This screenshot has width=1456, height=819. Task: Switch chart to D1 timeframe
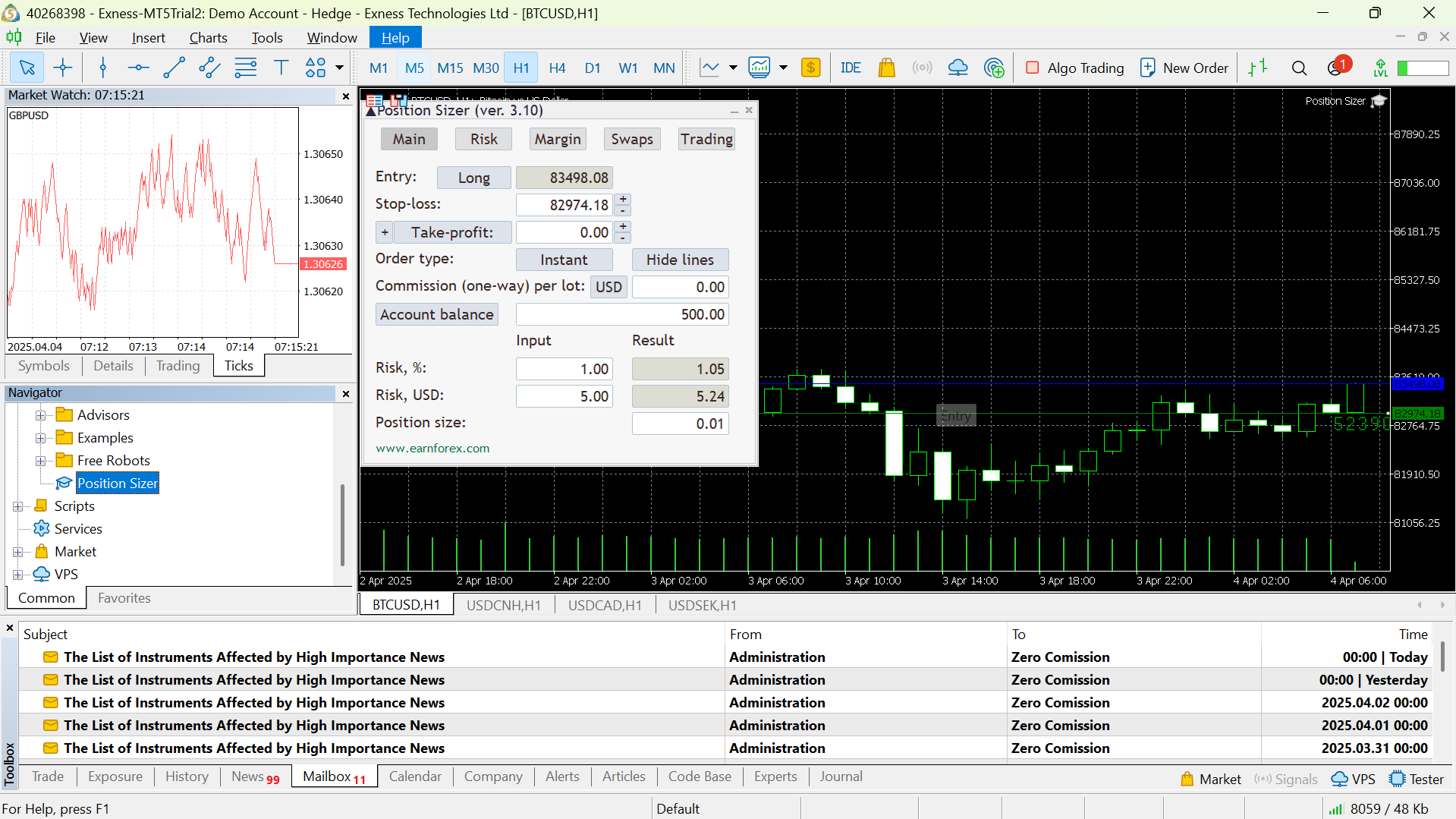click(593, 68)
